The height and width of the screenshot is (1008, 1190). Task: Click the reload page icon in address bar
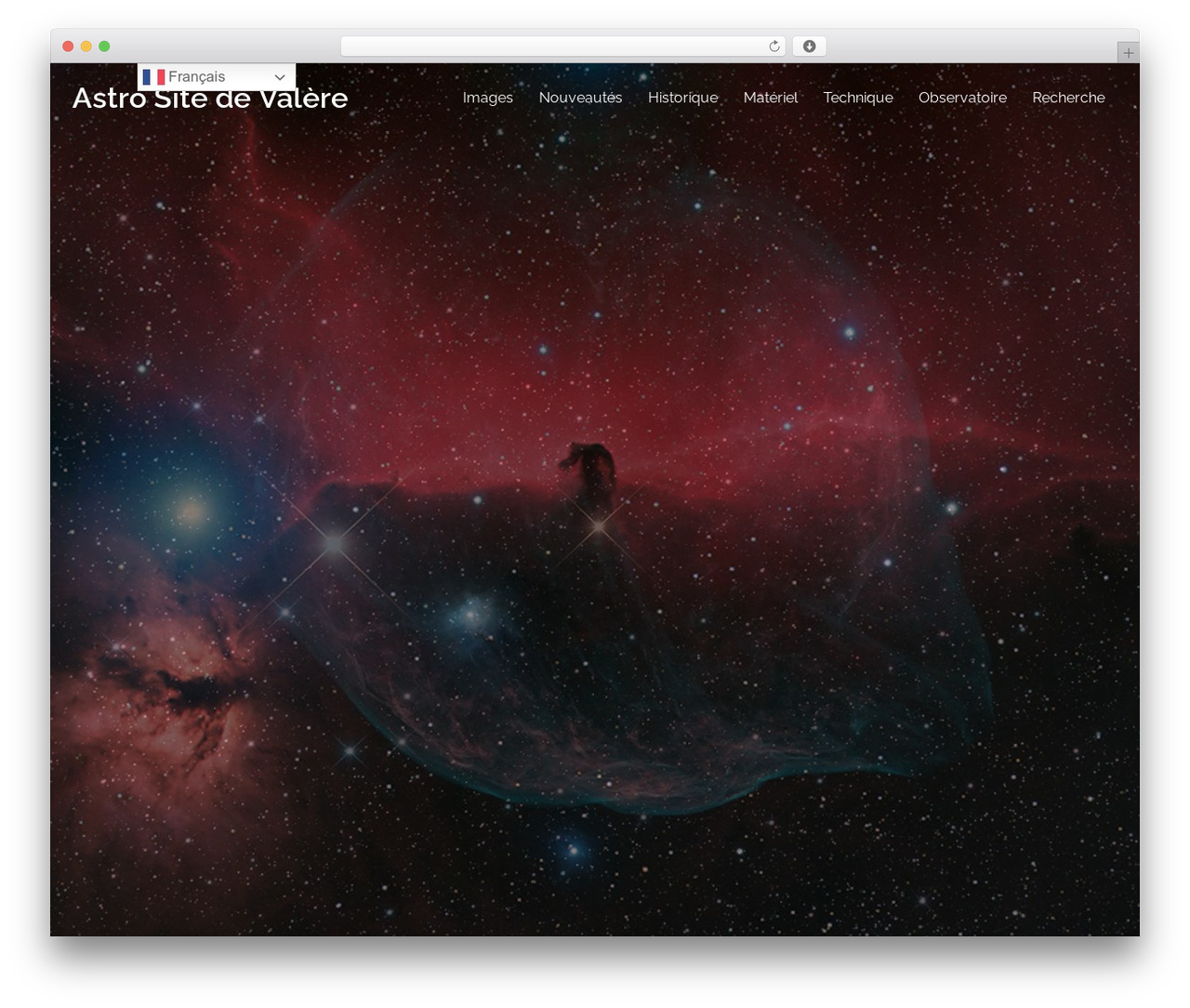coord(773,46)
